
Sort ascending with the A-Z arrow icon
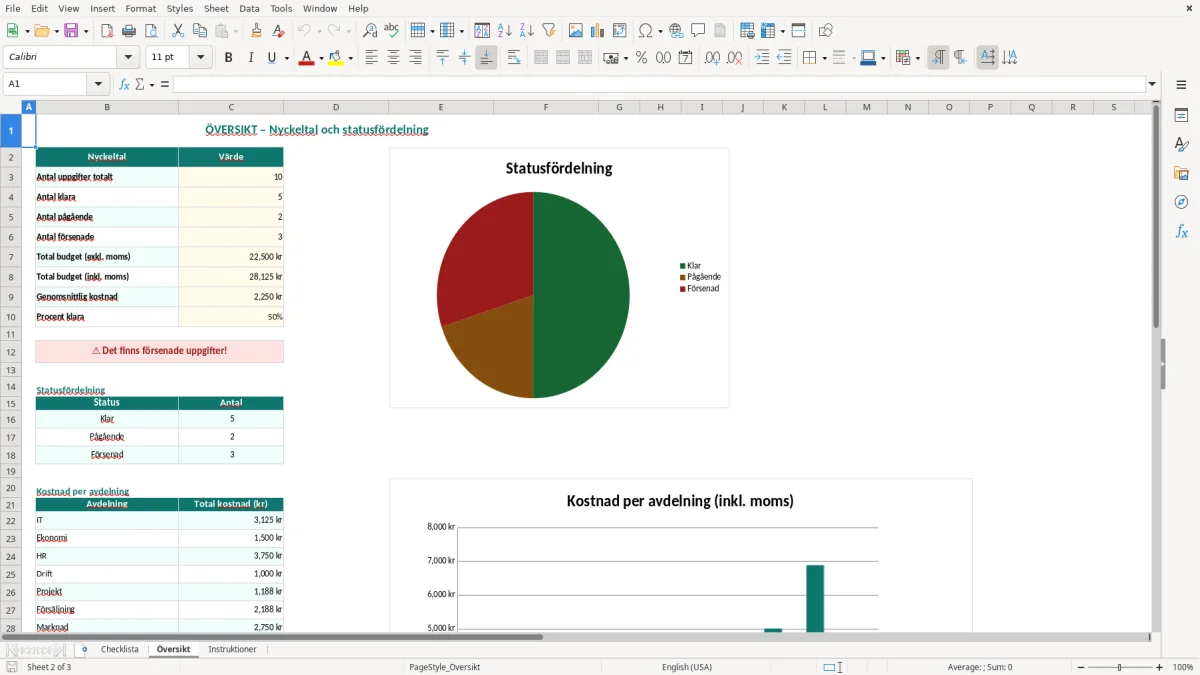point(504,31)
